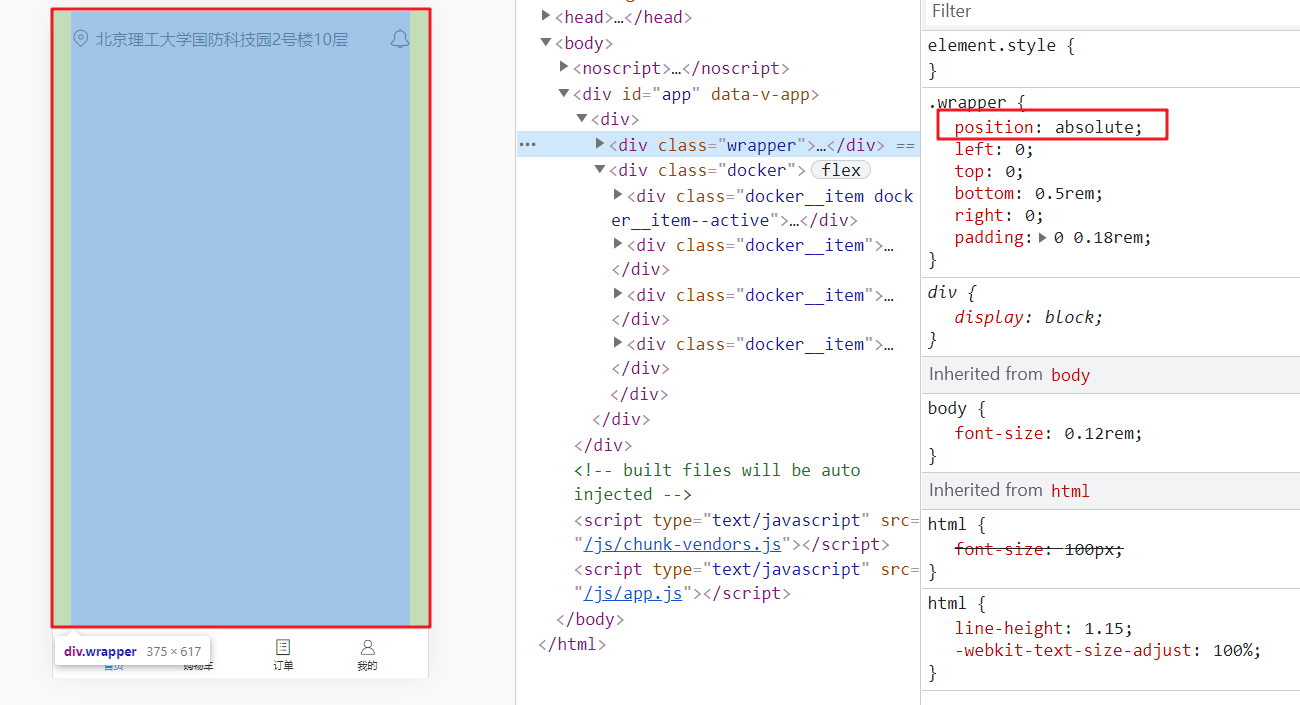Select the closing </html> tag row
Viewport: 1300px width, 705px height.
point(572,644)
